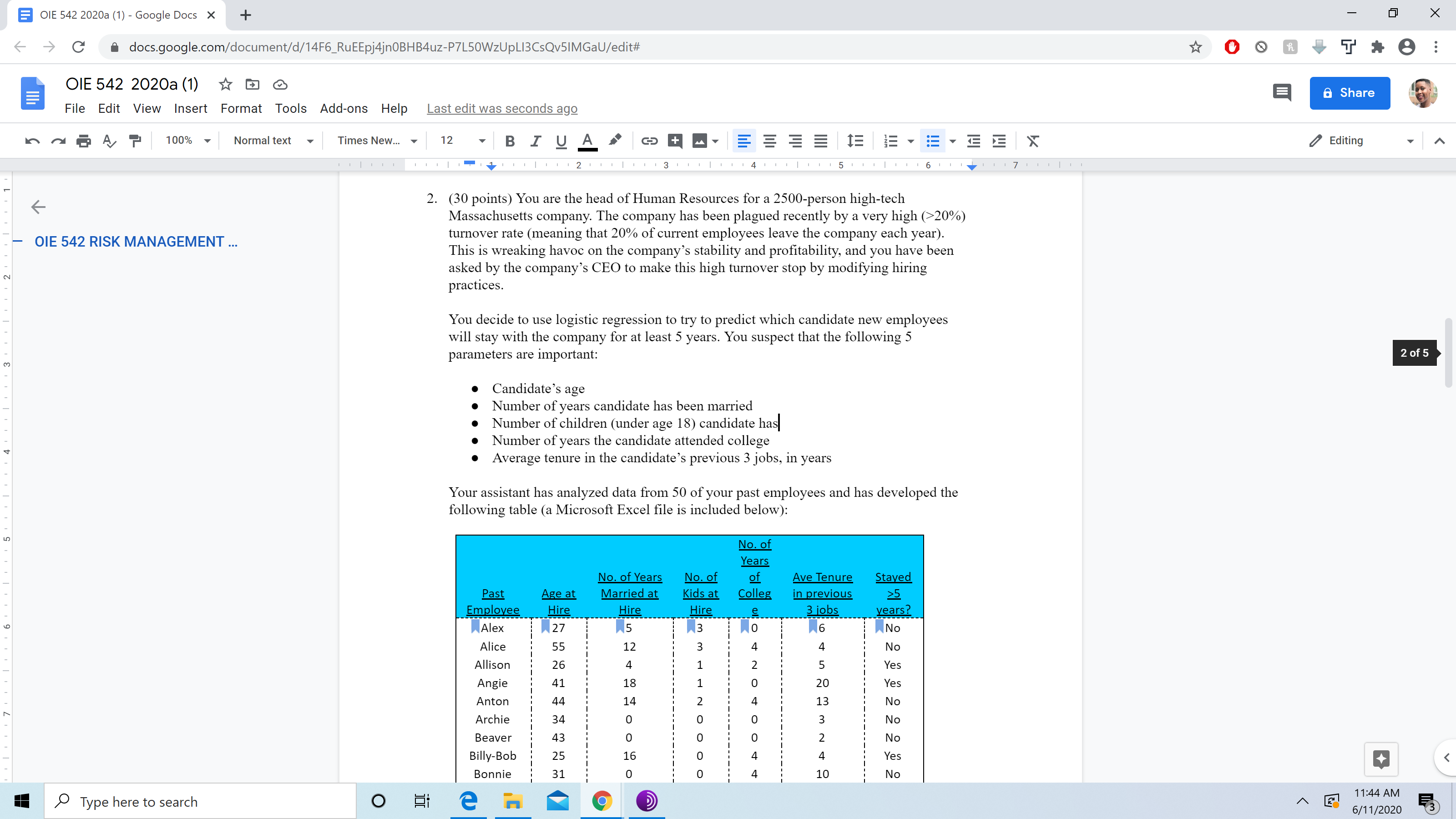
Task: Insert a link using toolbar icon
Action: (x=649, y=141)
